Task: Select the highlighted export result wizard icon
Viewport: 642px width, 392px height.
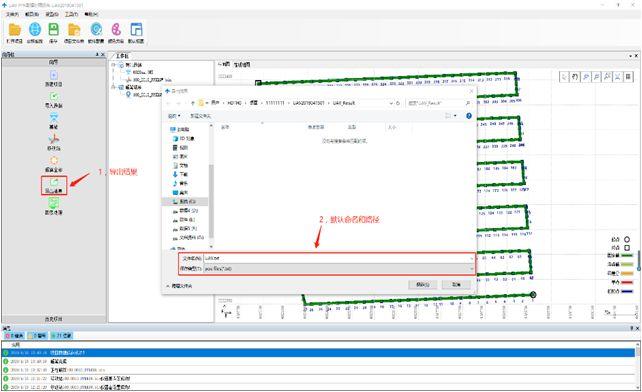Action: 54,186
